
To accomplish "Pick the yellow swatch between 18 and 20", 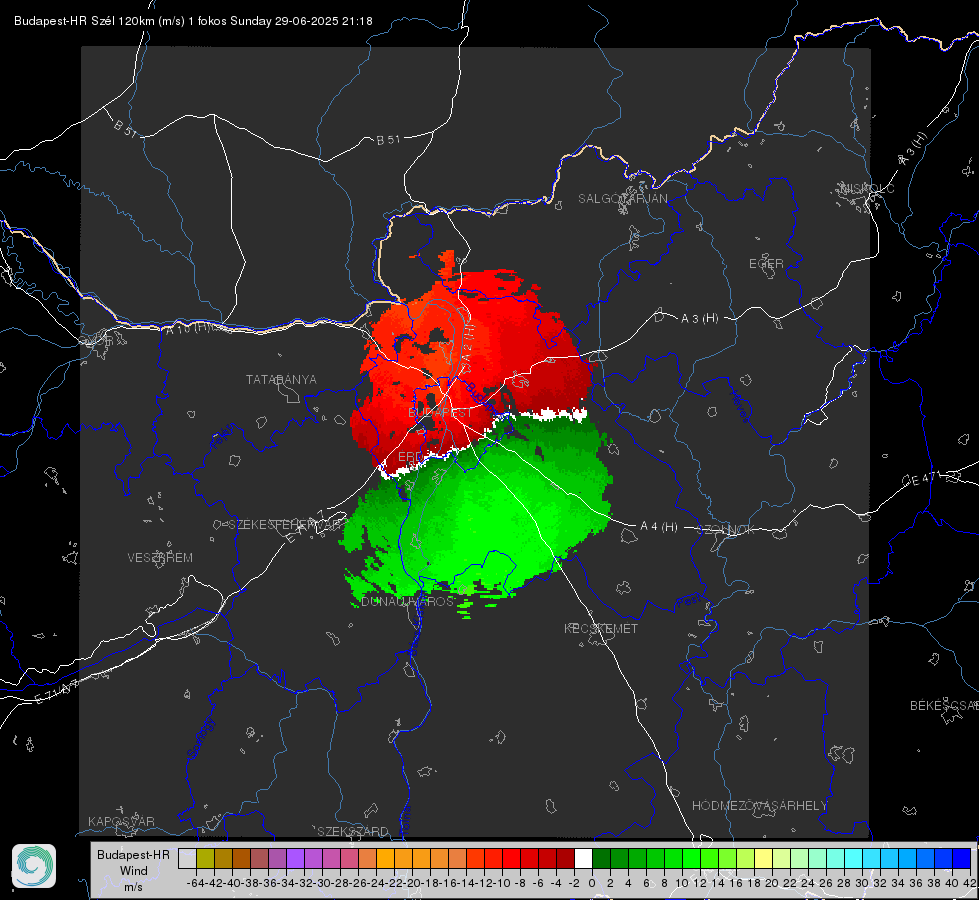I will pos(763,858).
